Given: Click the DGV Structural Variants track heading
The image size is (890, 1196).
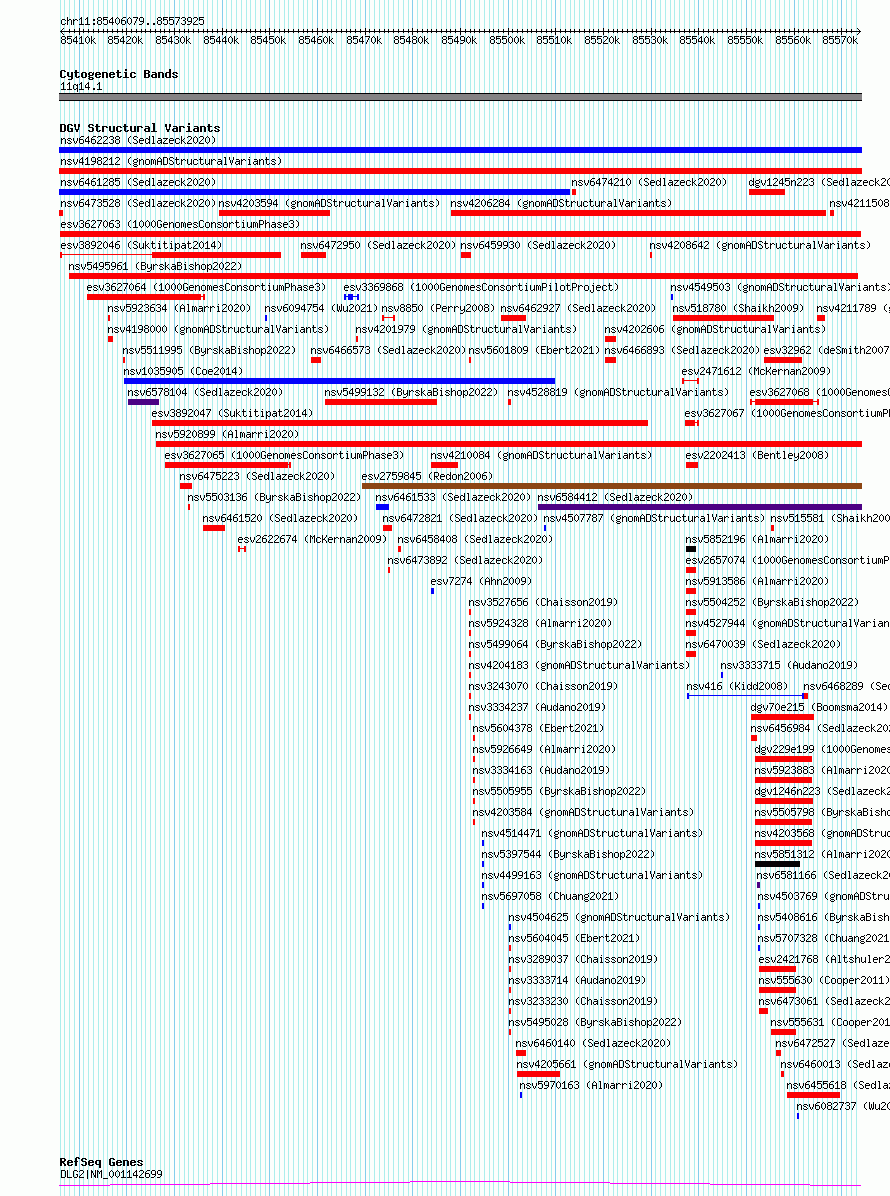Looking at the screenshot, I should [x=140, y=128].
